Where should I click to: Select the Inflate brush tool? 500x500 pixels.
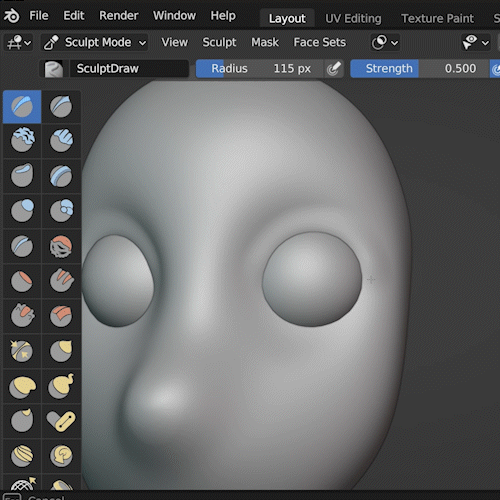(x=22, y=211)
